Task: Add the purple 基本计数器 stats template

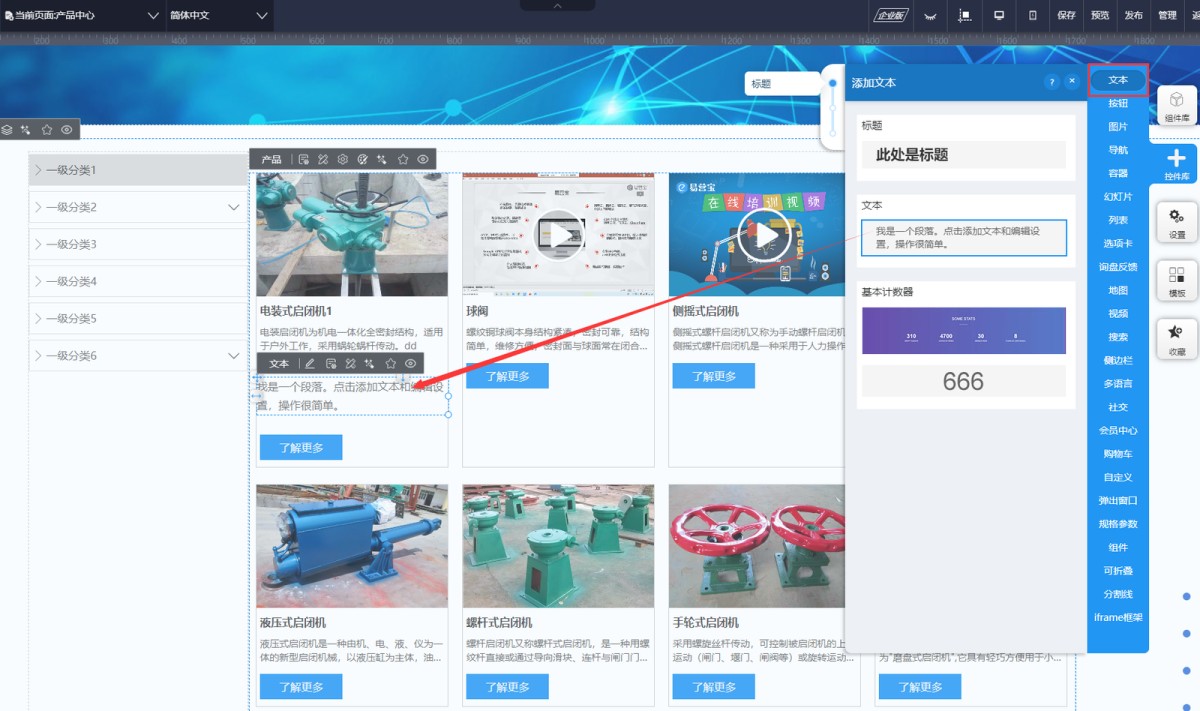Action: pos(964,331)
